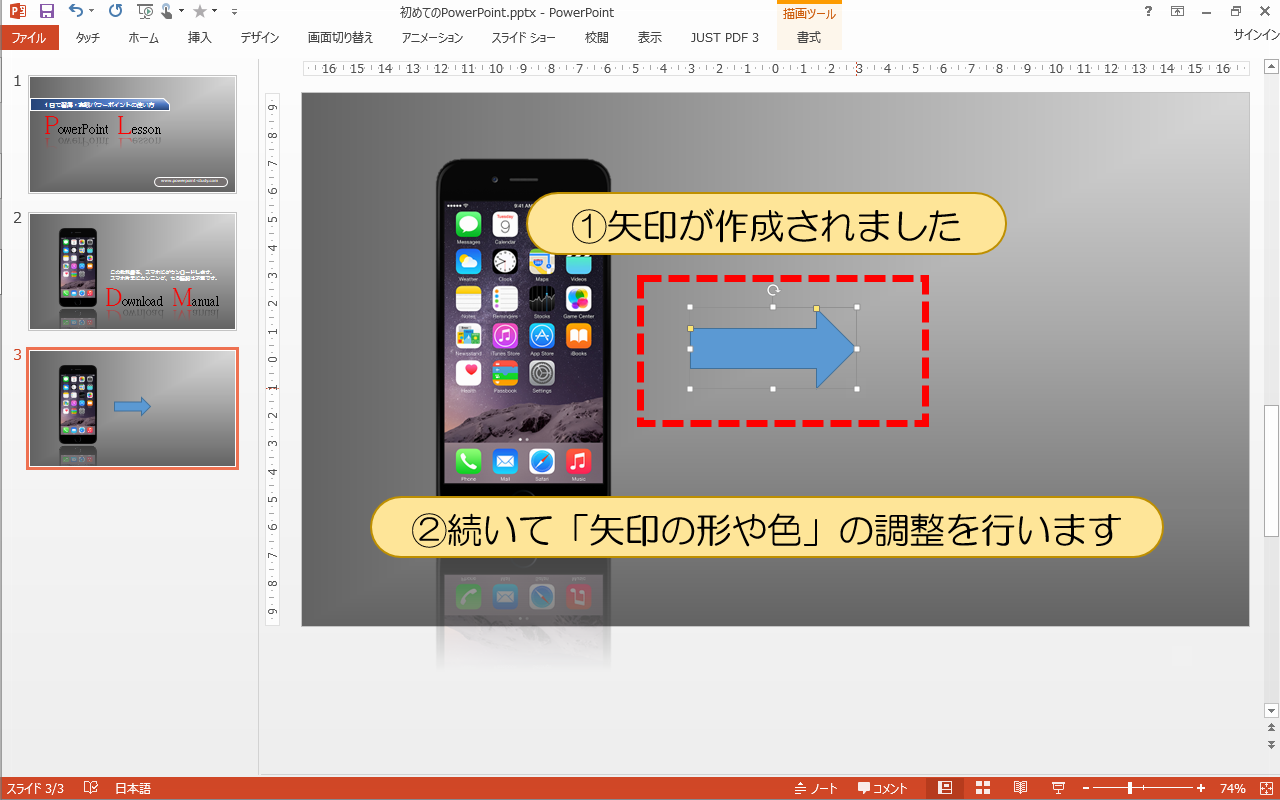
Task: Click the サインイン link
Action: pos(1256,34)
